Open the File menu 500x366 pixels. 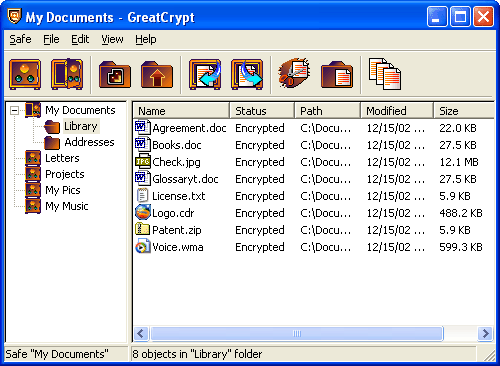[x=51, y=39]
